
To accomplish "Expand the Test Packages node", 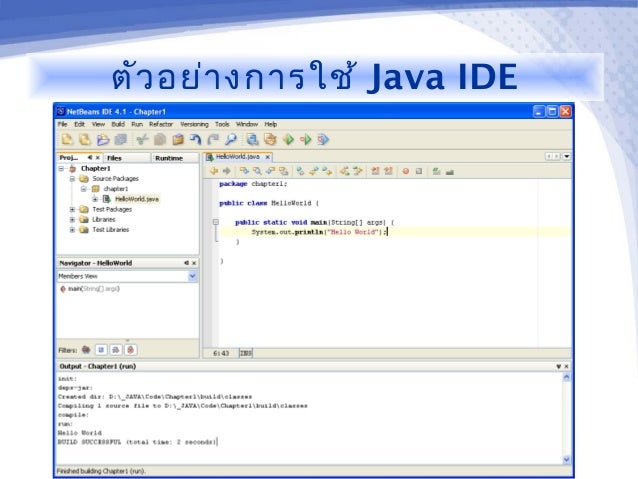I will [72, 209].
